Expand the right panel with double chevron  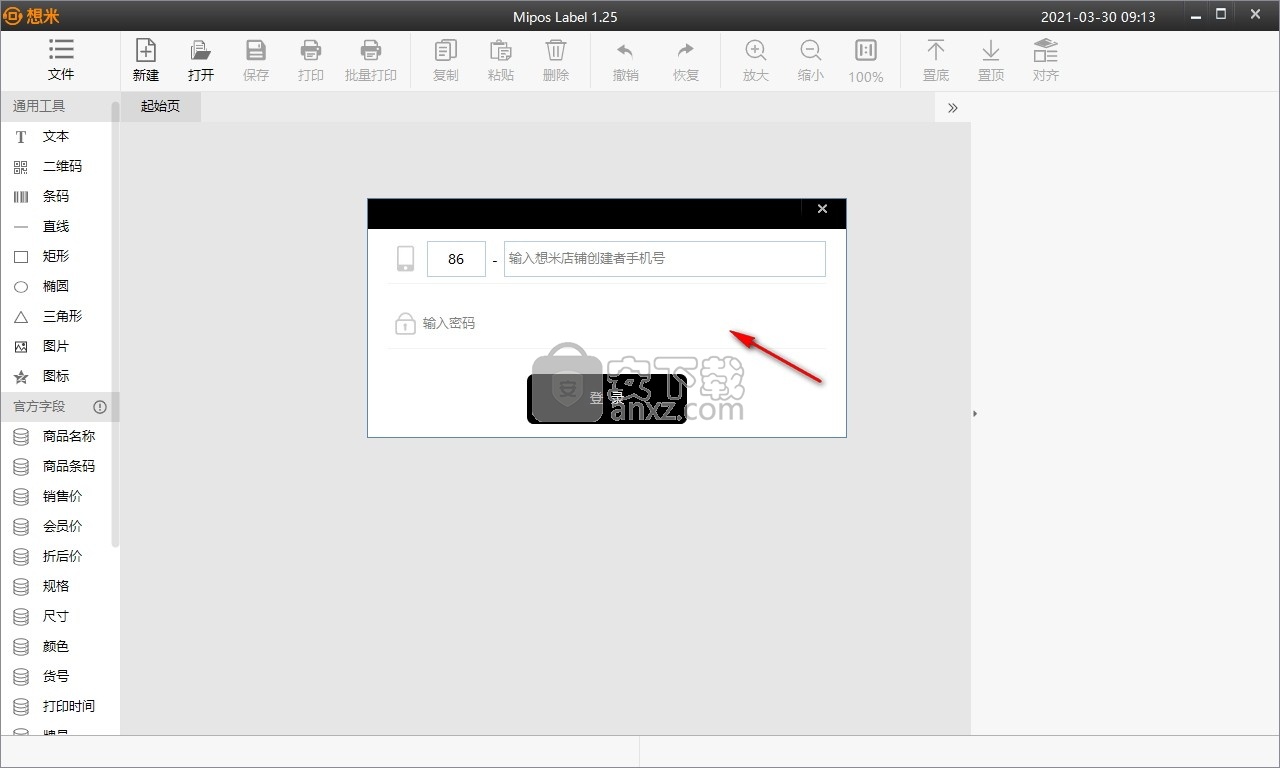[x=952, y=107]
